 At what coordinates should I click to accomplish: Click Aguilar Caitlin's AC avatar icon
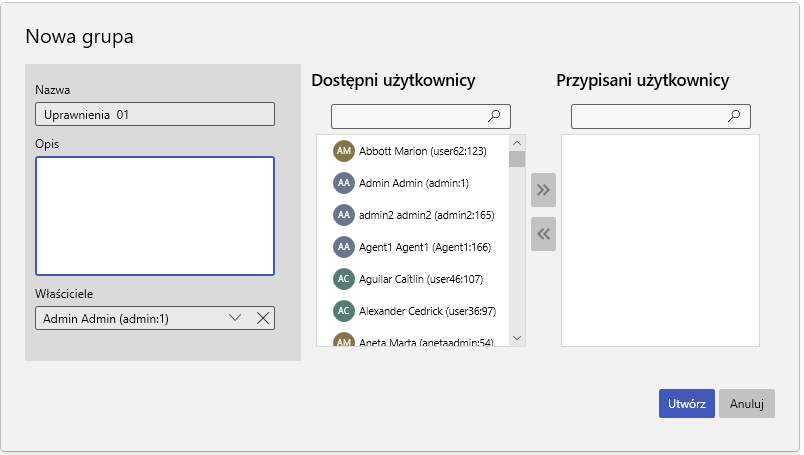click(344, 278)
